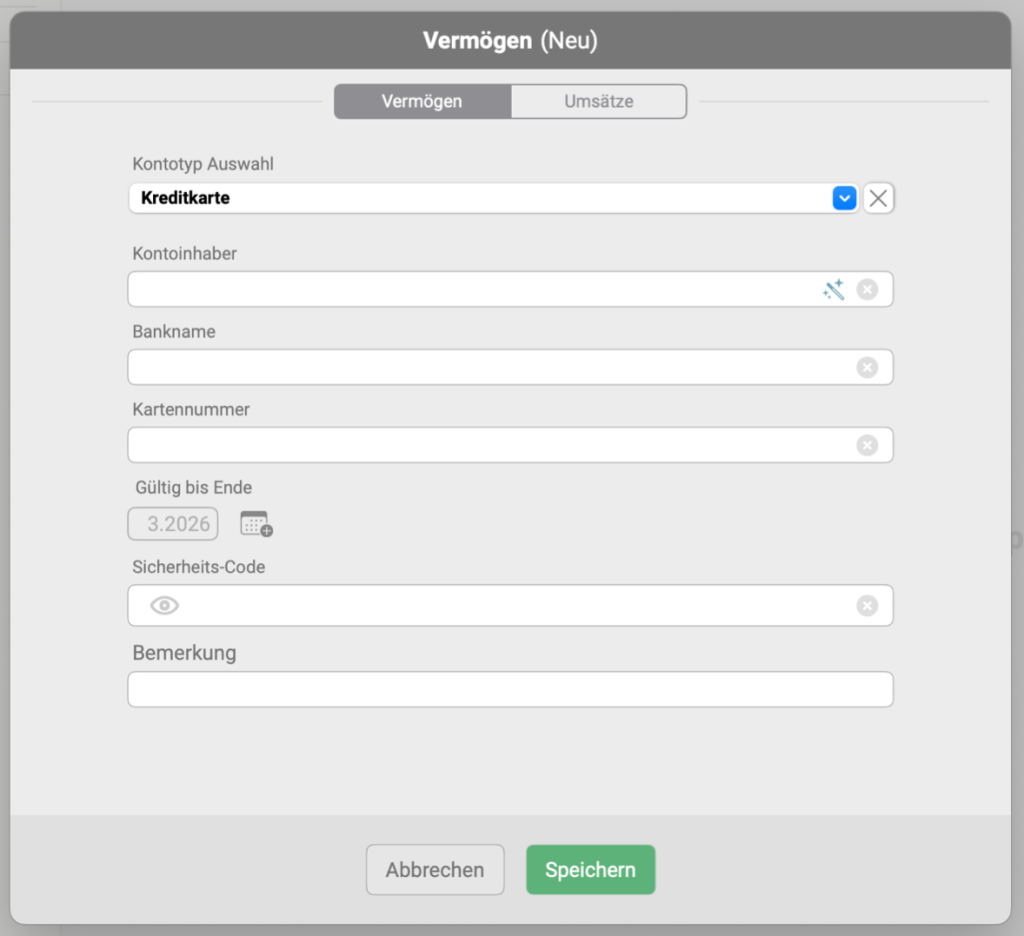Expand the Kontotyp dropdown with the blue chevron
Viewport: 1024px width, 936px height.
tap(845, 198)
